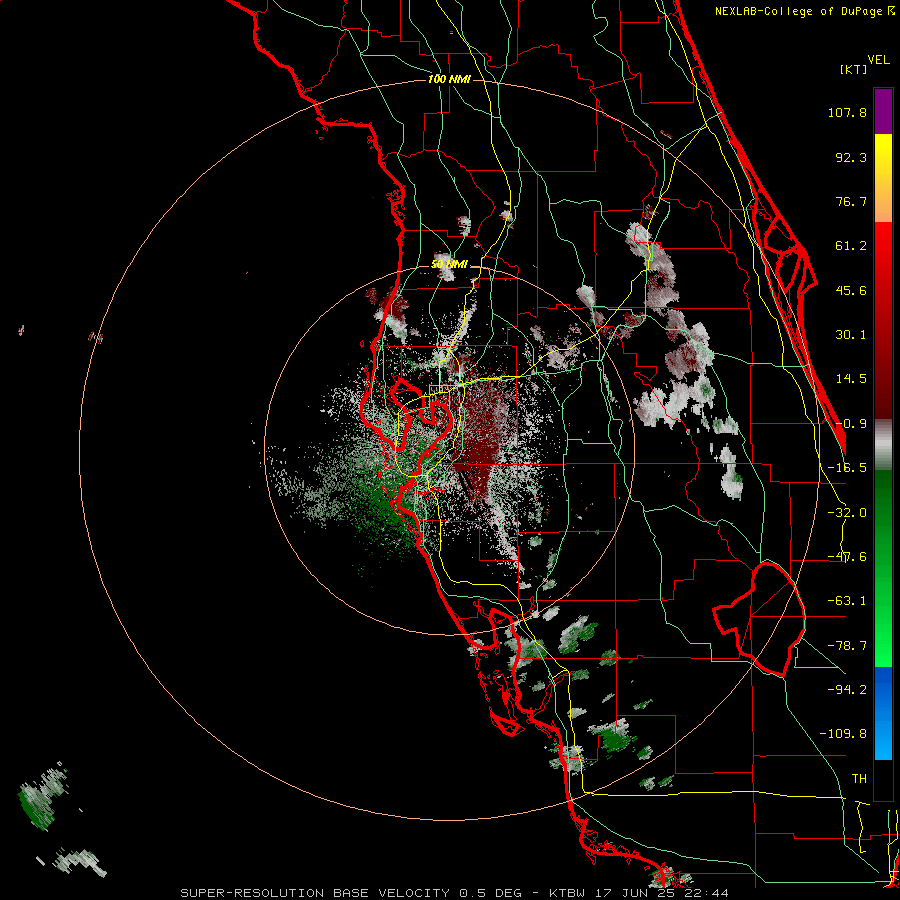Click the 30.1 scale value
Viewport: 900px width, 900px height.
click(x=851, y=335)
